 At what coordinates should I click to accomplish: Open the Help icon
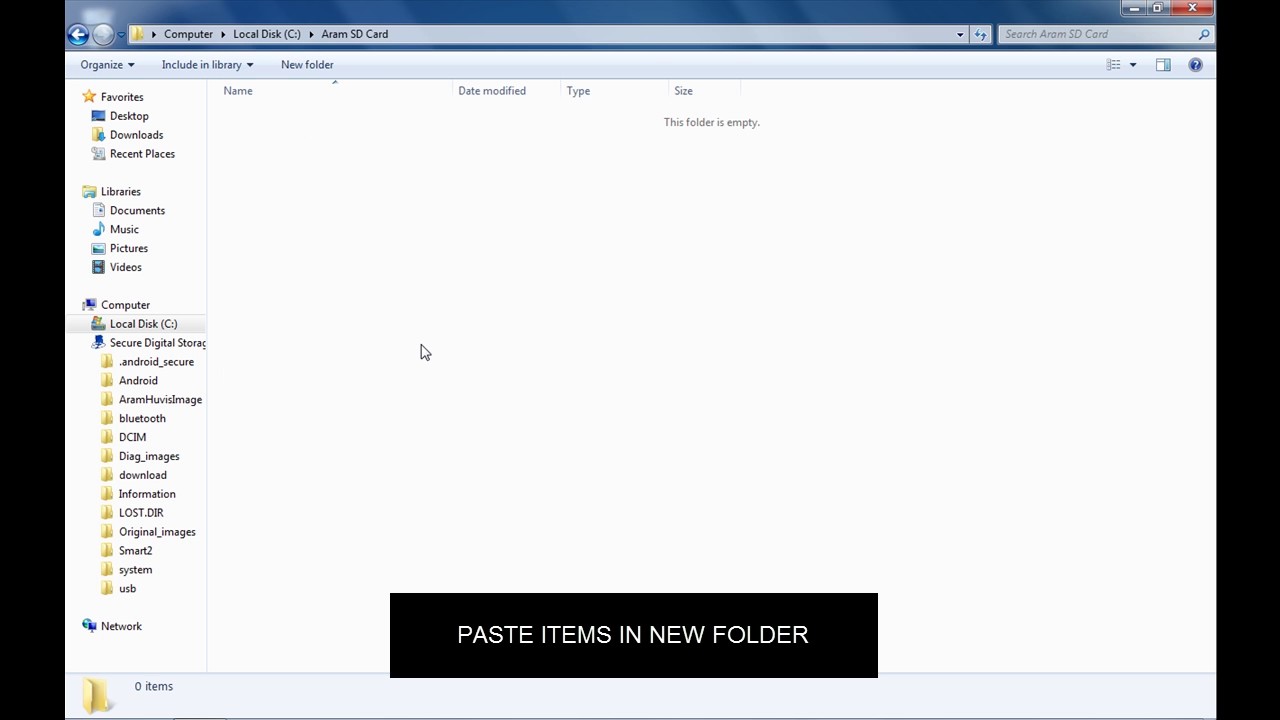(1195, 65)
